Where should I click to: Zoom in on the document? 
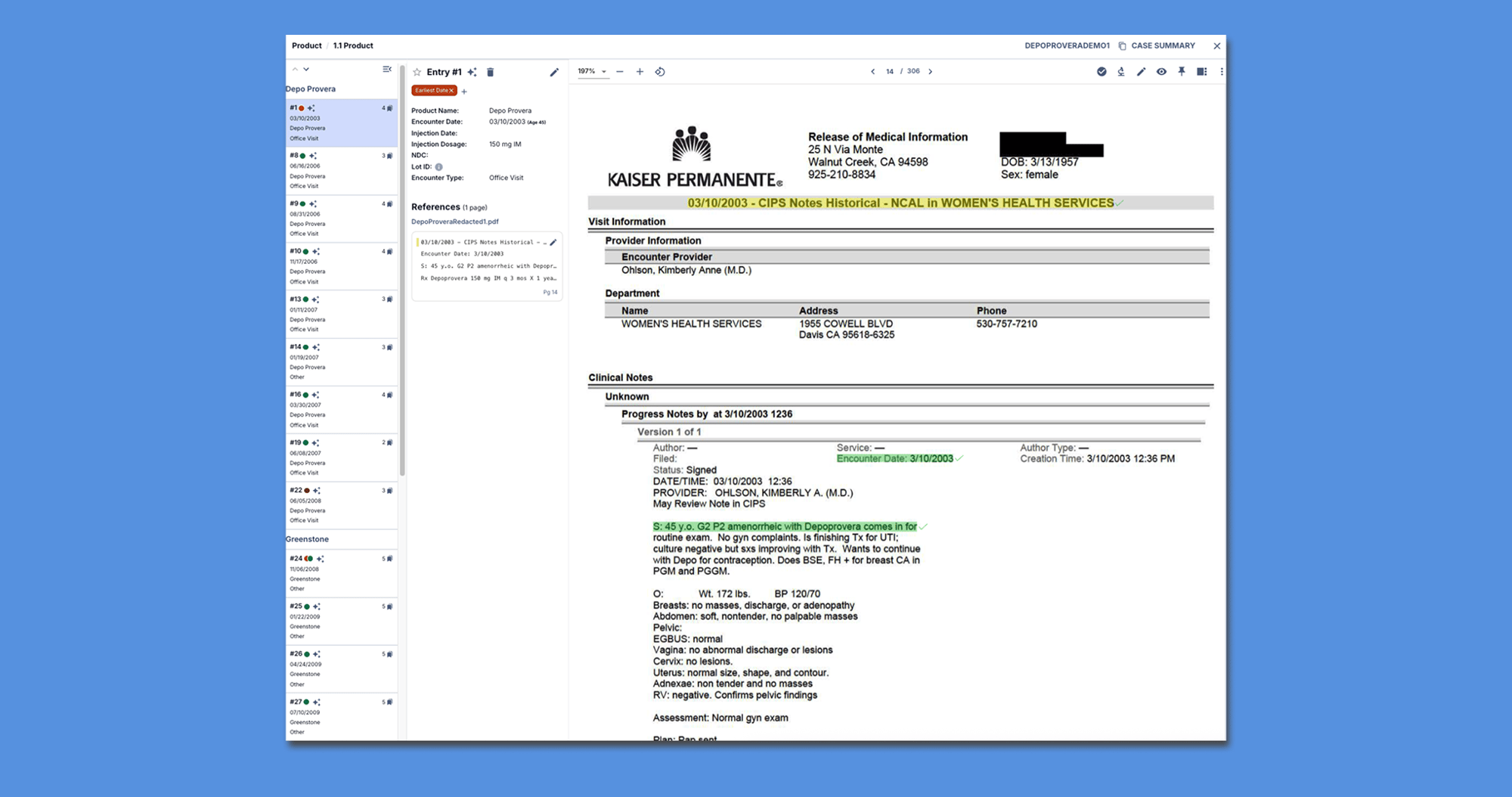tap(640, 72)
